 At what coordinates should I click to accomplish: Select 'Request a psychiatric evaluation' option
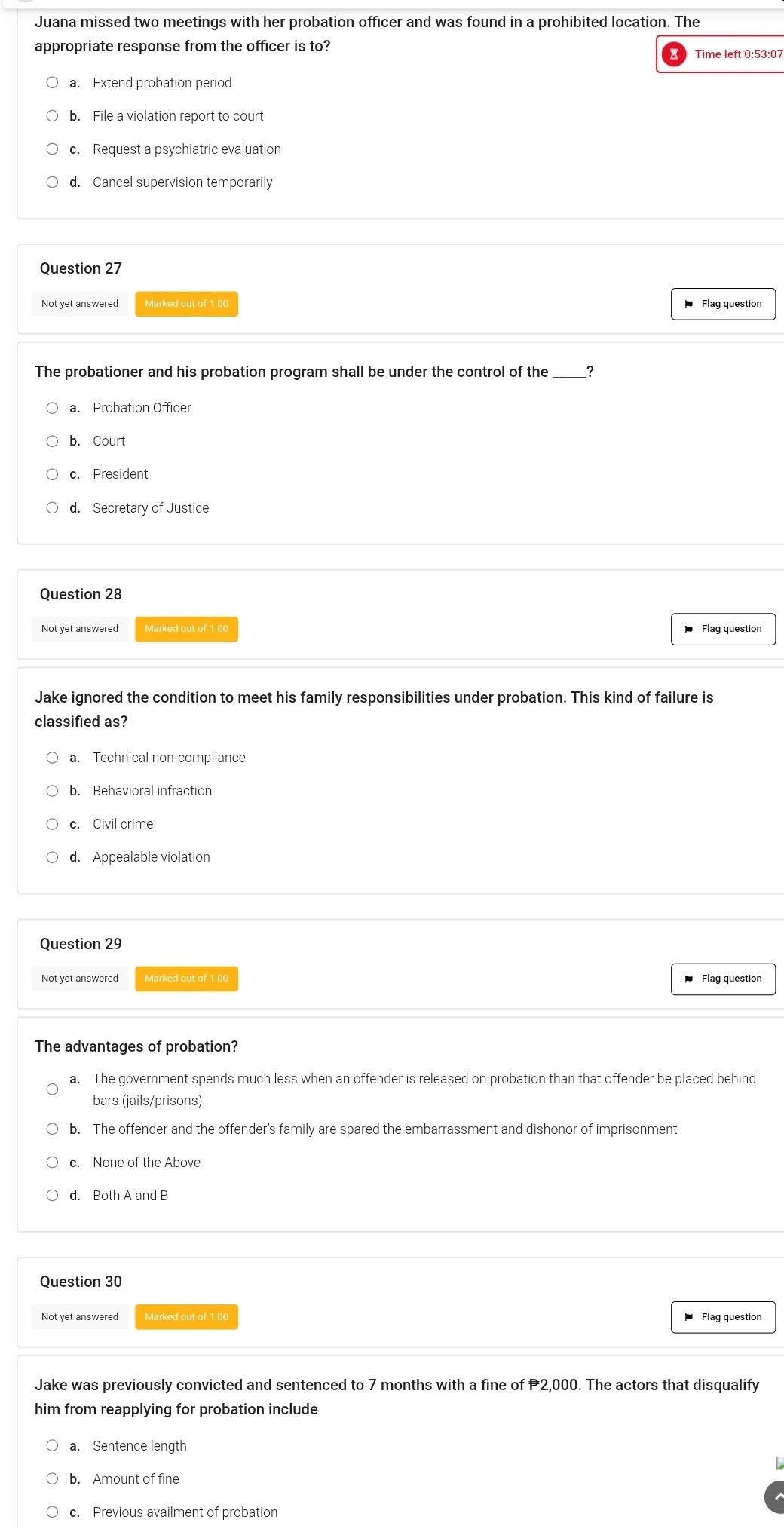coord(52,149)
